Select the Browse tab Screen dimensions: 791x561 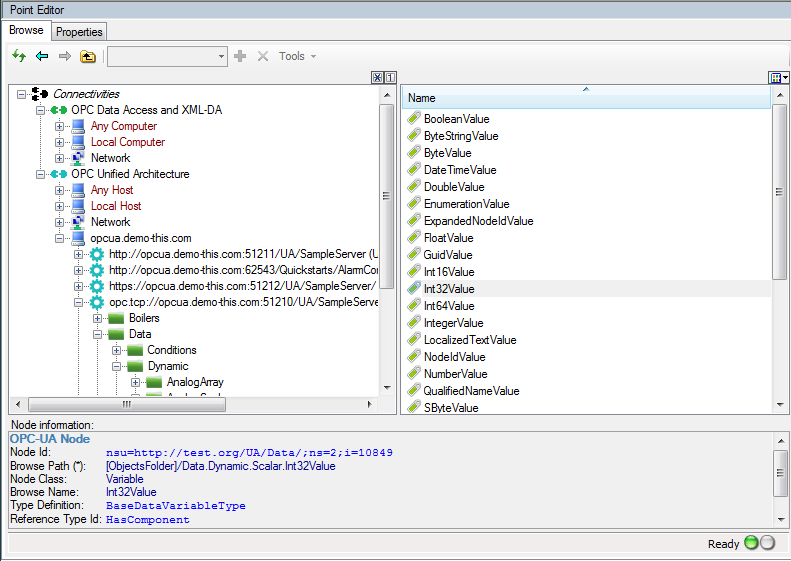[26, 31]
